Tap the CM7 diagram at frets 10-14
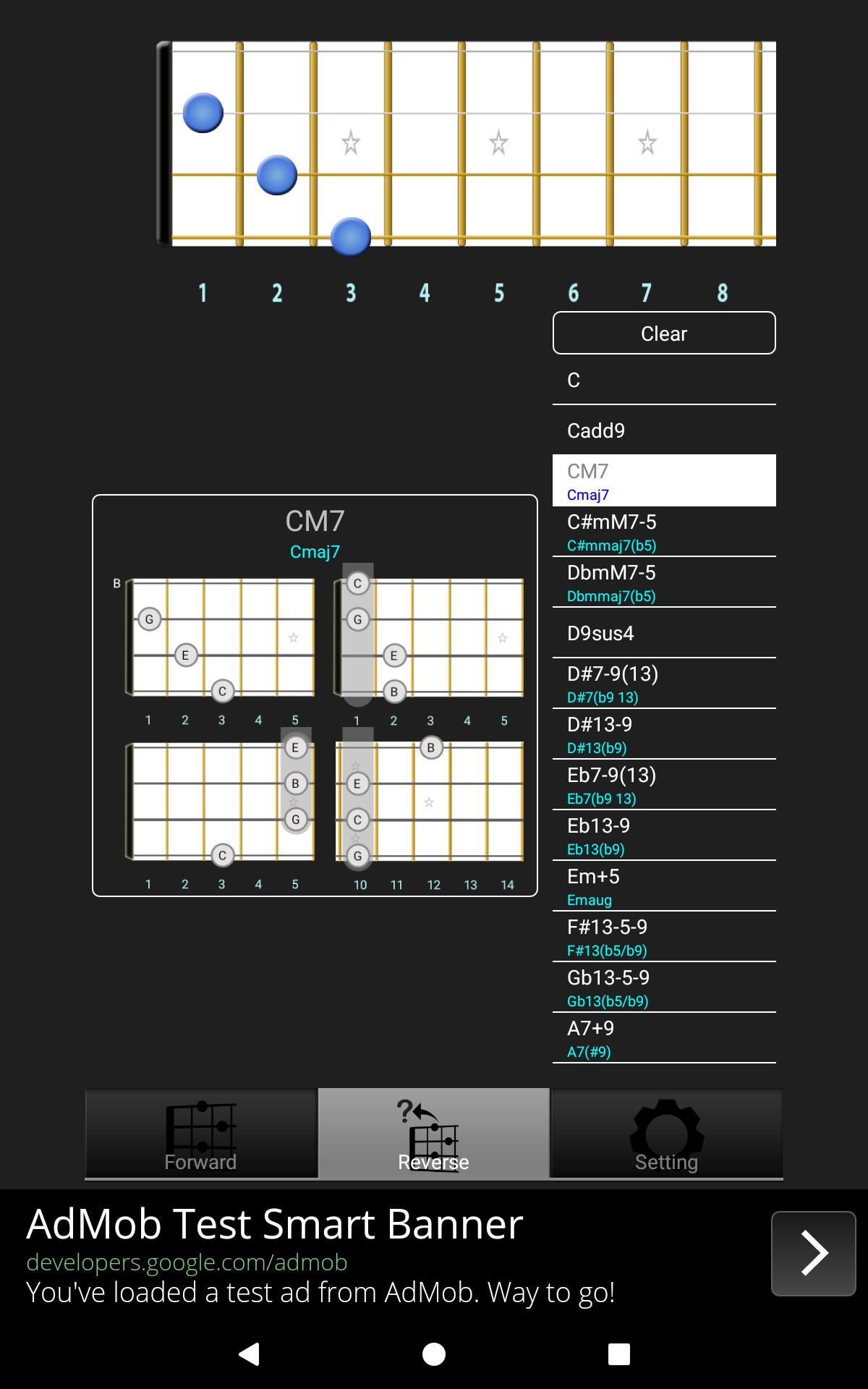 pyautogui.click(x=429, y=809)
